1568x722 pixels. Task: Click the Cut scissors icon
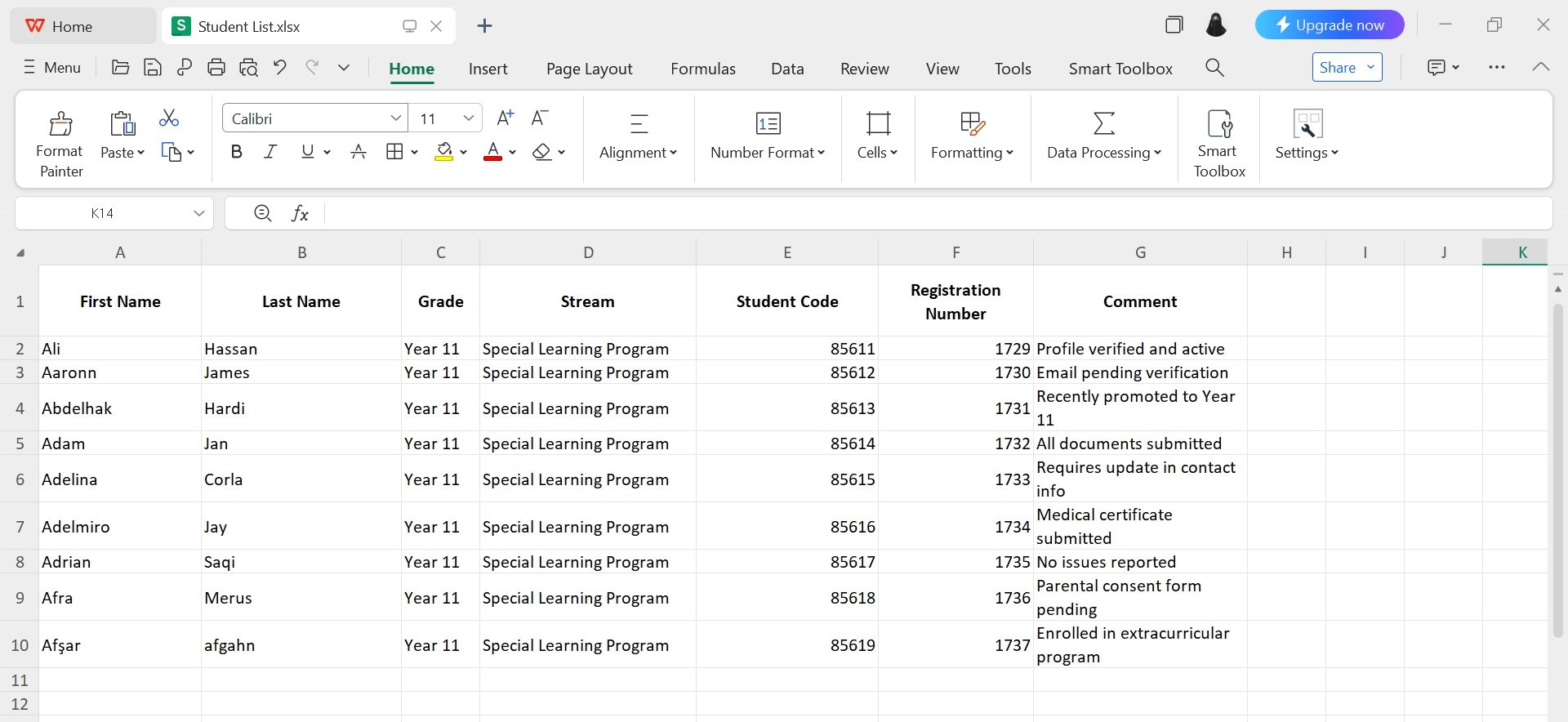tap(169, 118)
